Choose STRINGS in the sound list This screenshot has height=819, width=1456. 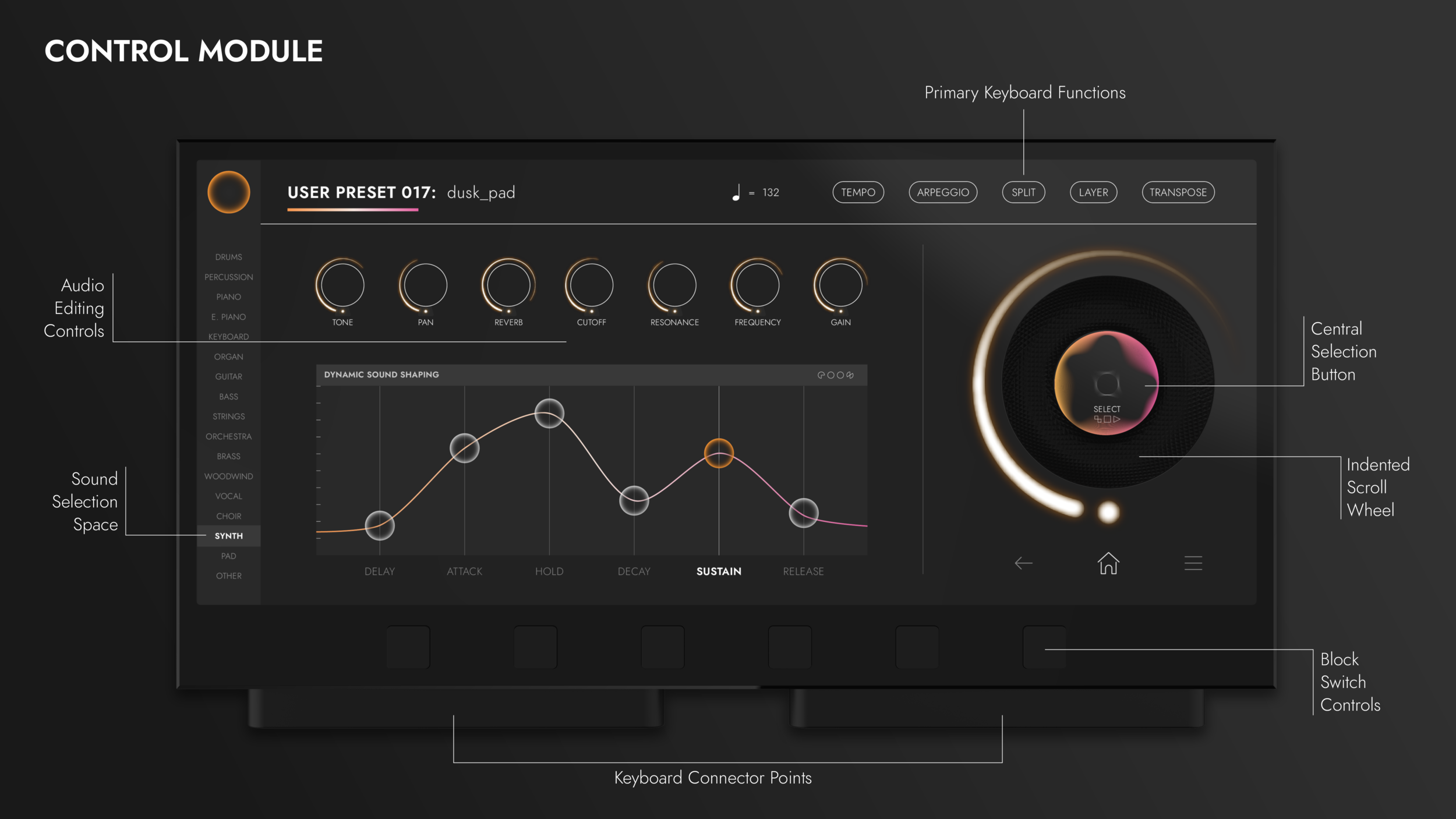tap(228, 416)
